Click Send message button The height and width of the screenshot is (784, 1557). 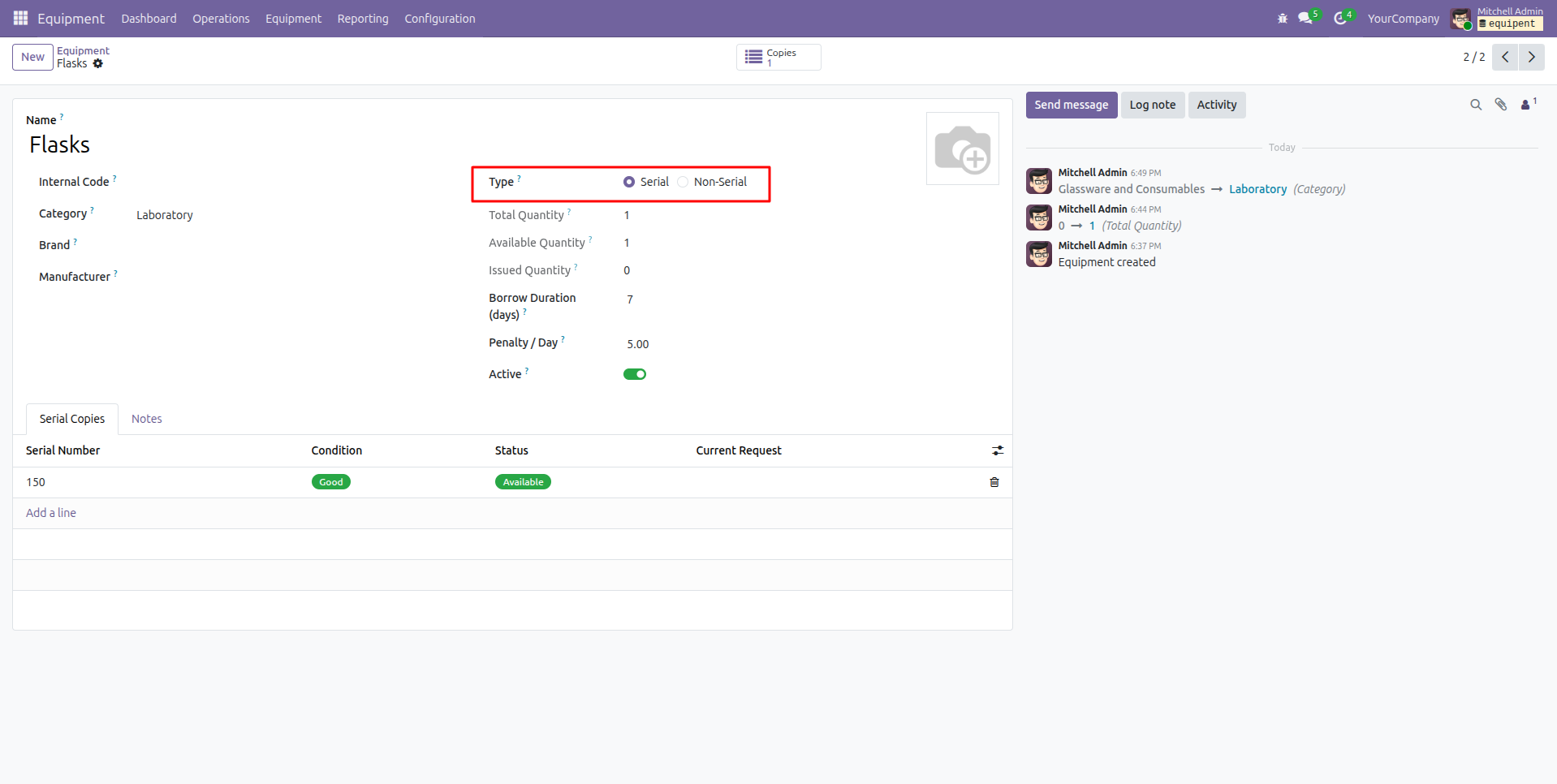pyautogui.click(x=1071, y=105)
